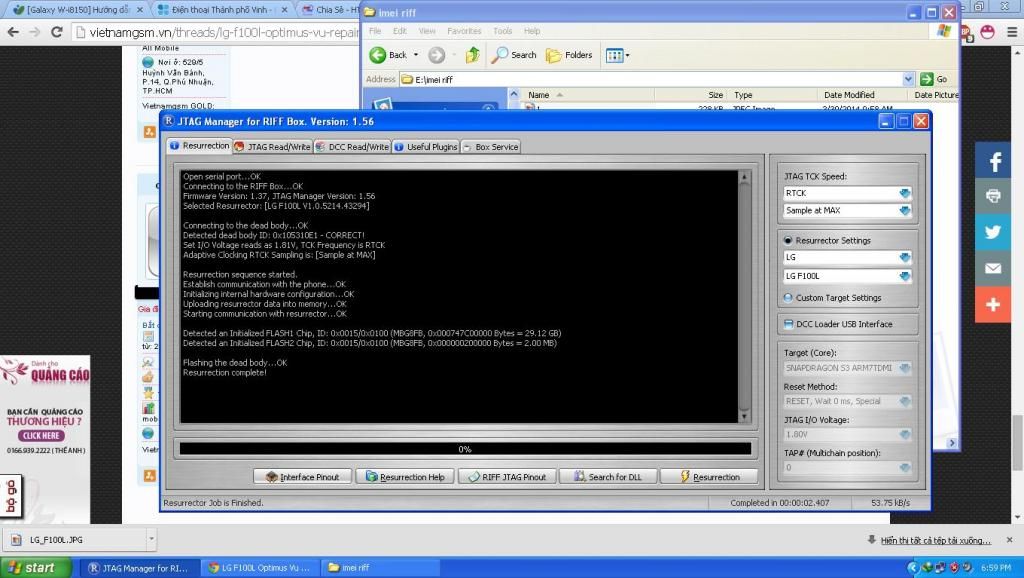Click the Go button in Explorer address bar
Image resolution: width=1024 pixels, height=578 pixels.
(934, 79)
